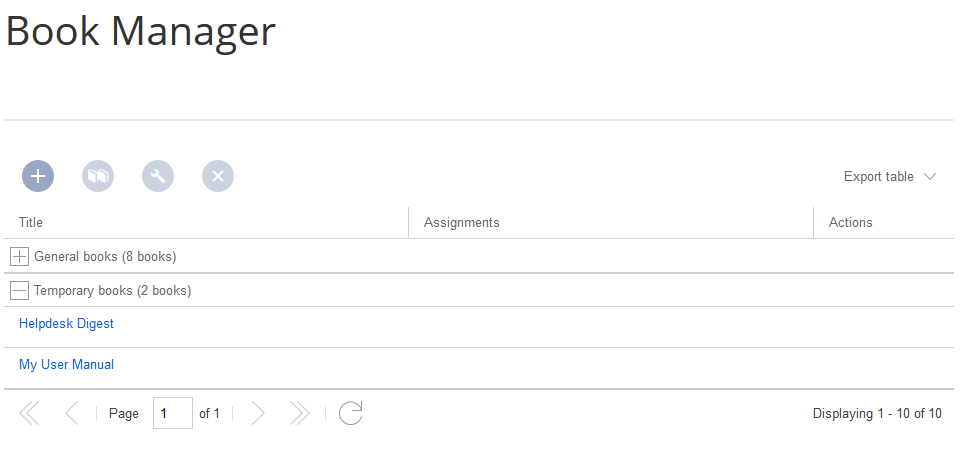Screen dimensions: 964x454
Task: Click the wrench settings icon
Action: coord(158,176)
